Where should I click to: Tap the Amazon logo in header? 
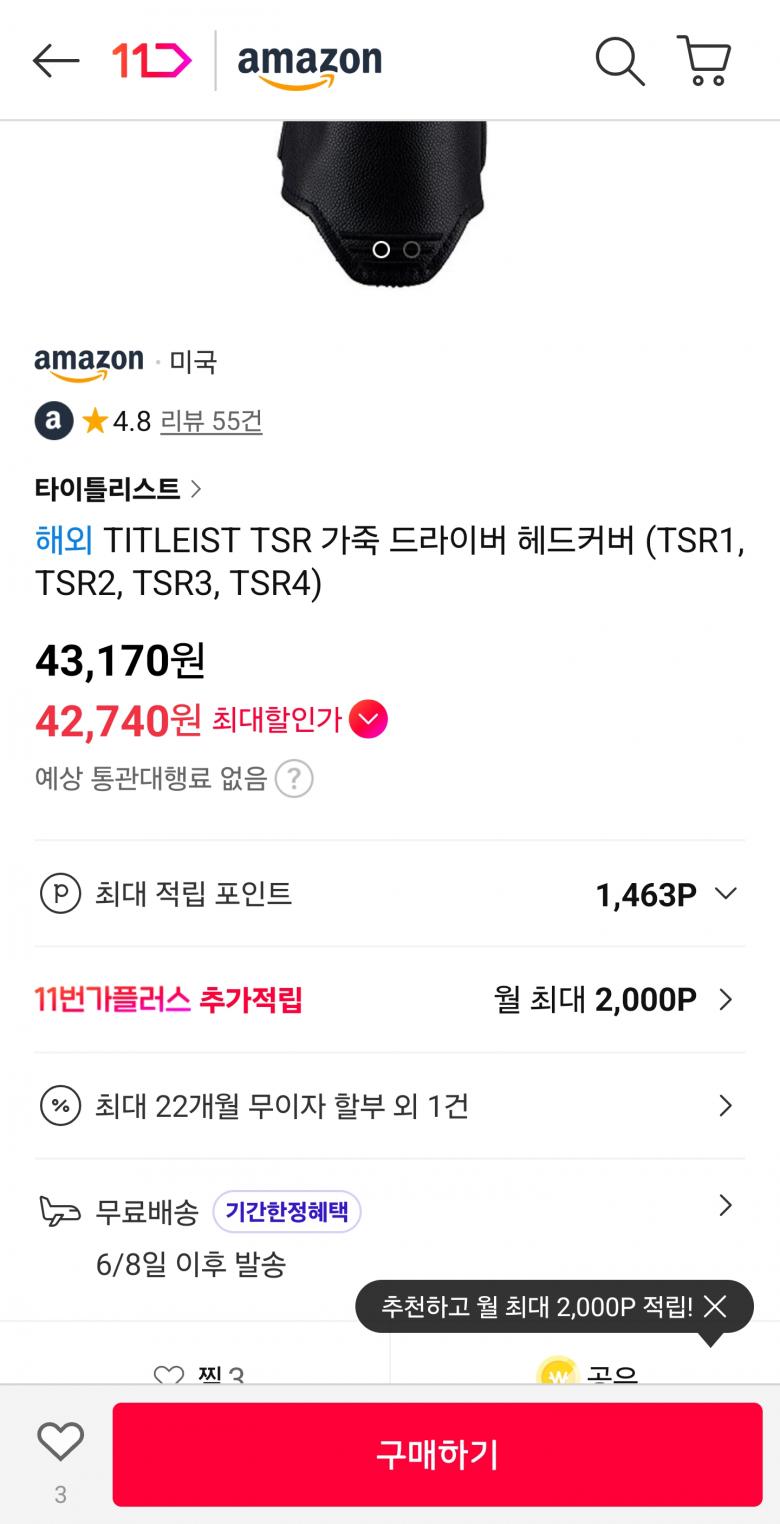point(309,63)
